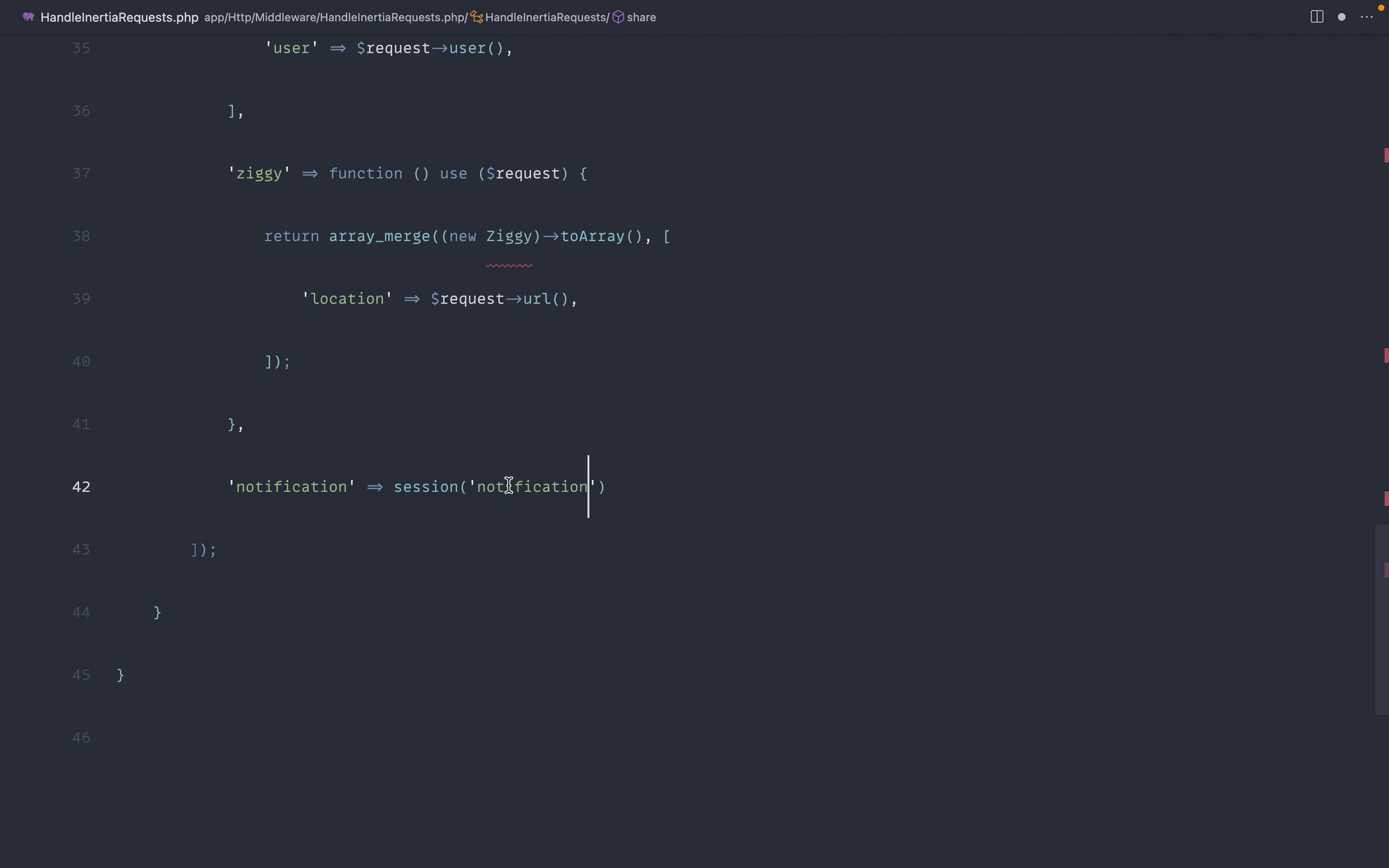
Task: Click the return keyword on line 38
Action: [292, 236]
